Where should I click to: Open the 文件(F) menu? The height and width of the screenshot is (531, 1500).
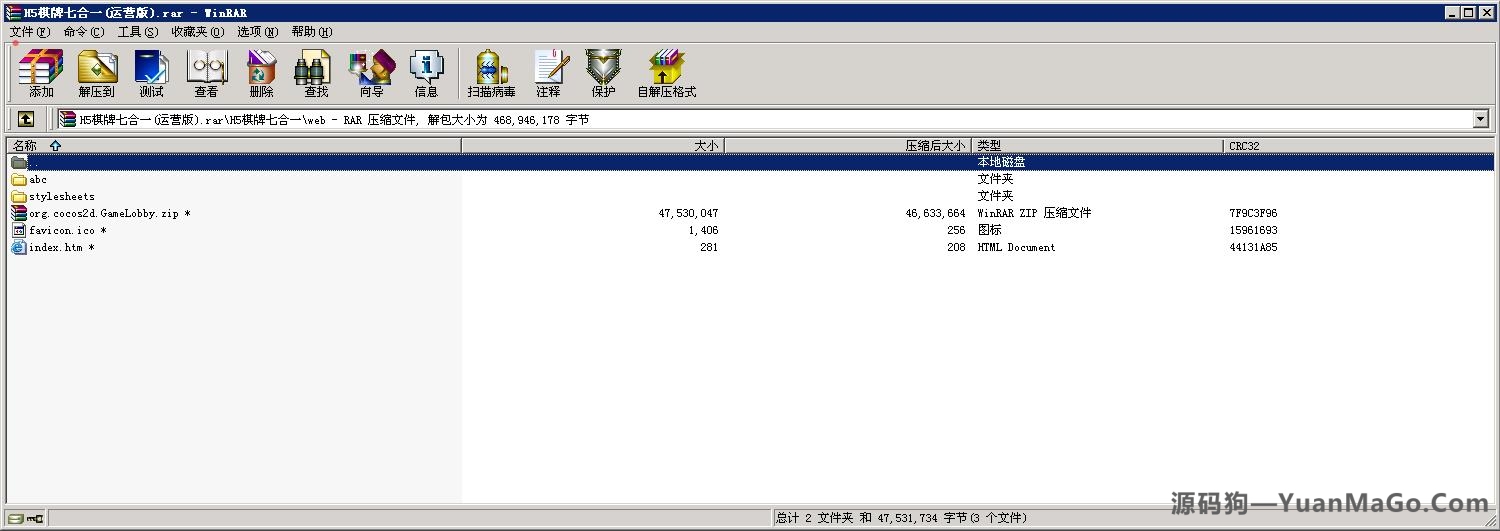click(29, 32)
